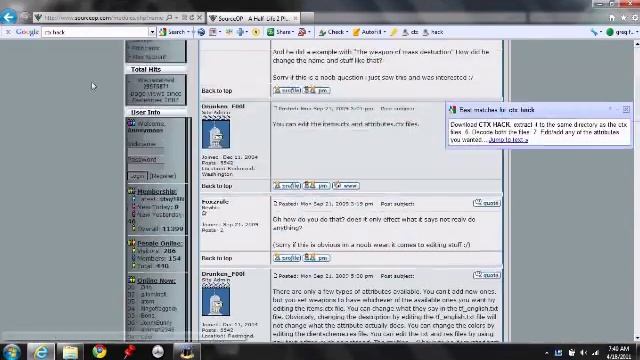
Task: Click the Google toolbar search box
Action: (96, 32)
